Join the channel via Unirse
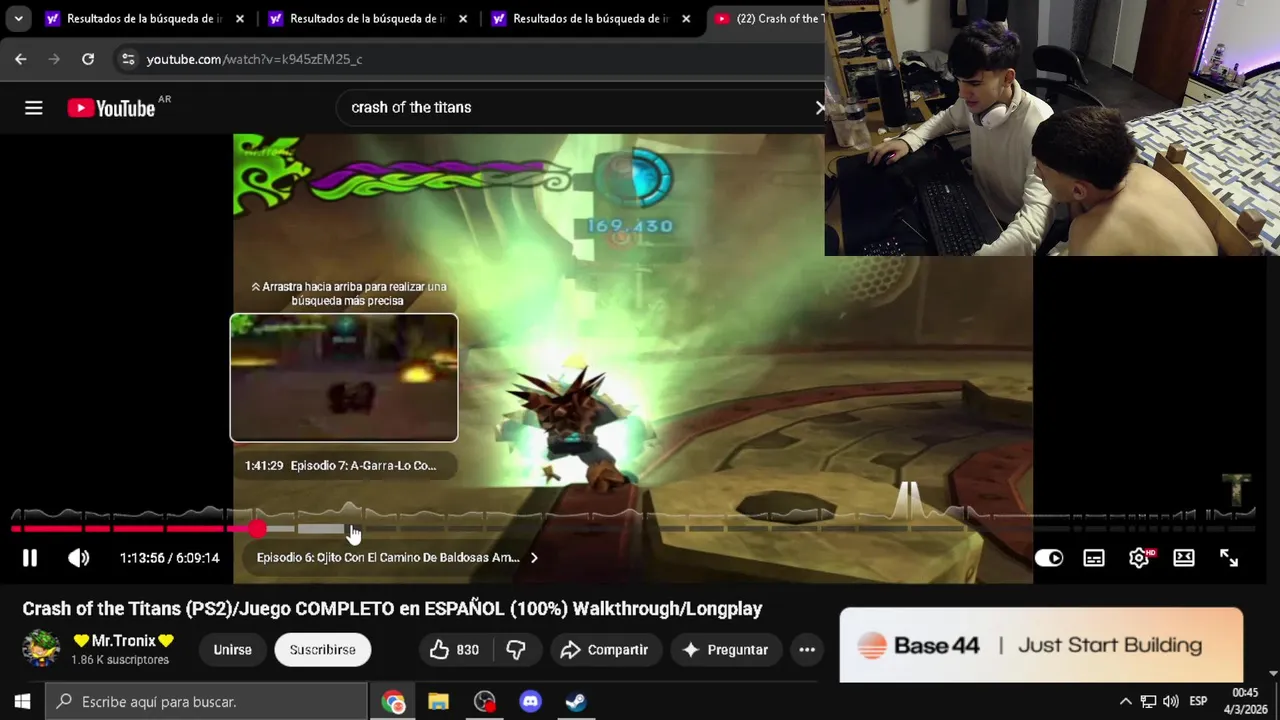Viewport: 1280px width, 720px height. 232,650
